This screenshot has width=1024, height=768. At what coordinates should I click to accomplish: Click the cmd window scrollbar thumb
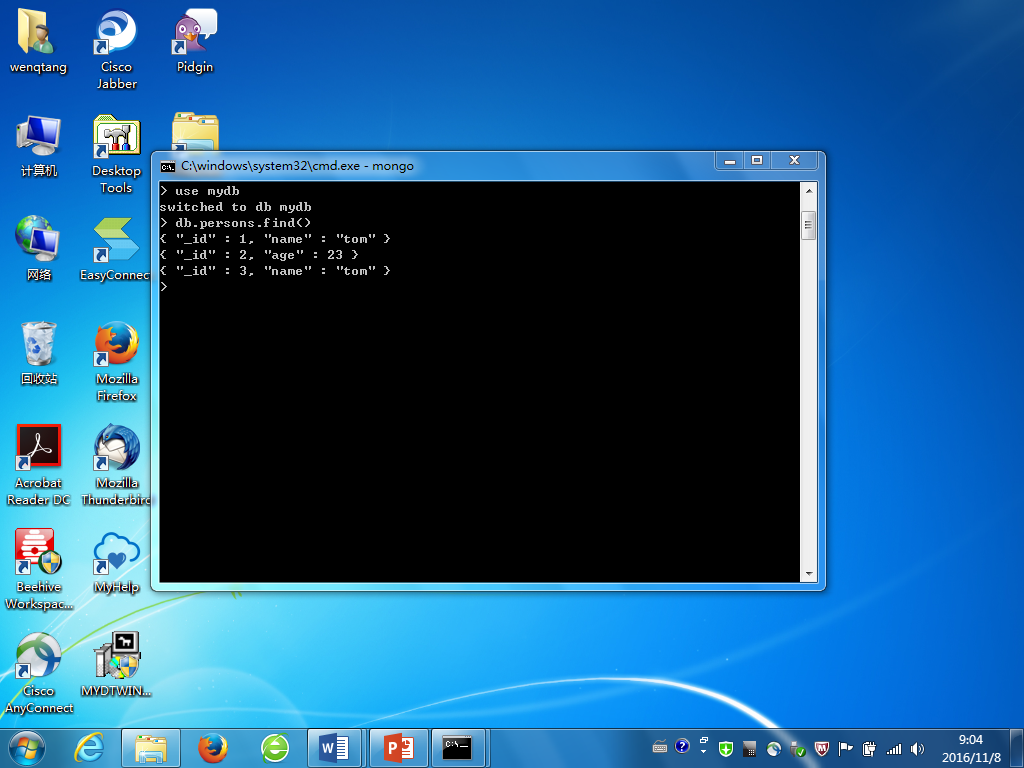click(x=808, y=226)
